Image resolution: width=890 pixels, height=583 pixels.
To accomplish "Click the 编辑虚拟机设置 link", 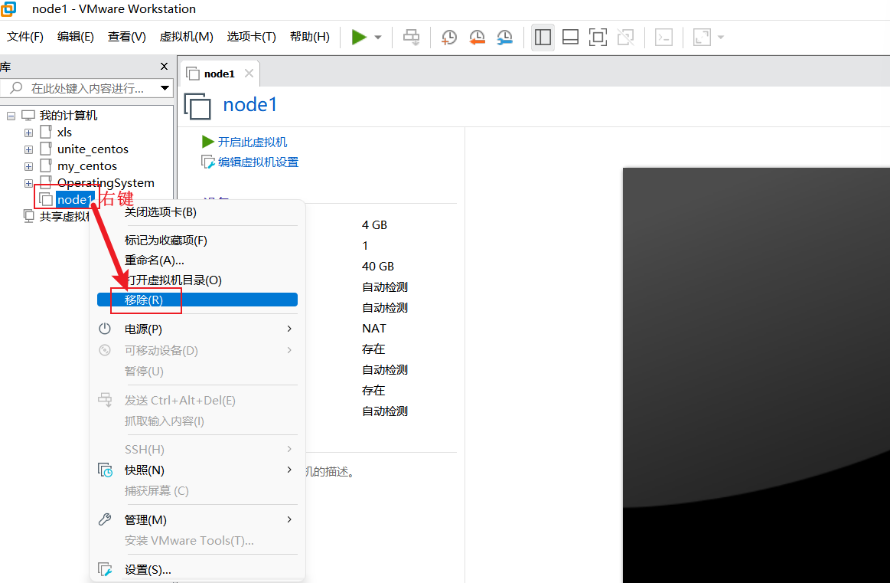I will [x=258, y=162].
